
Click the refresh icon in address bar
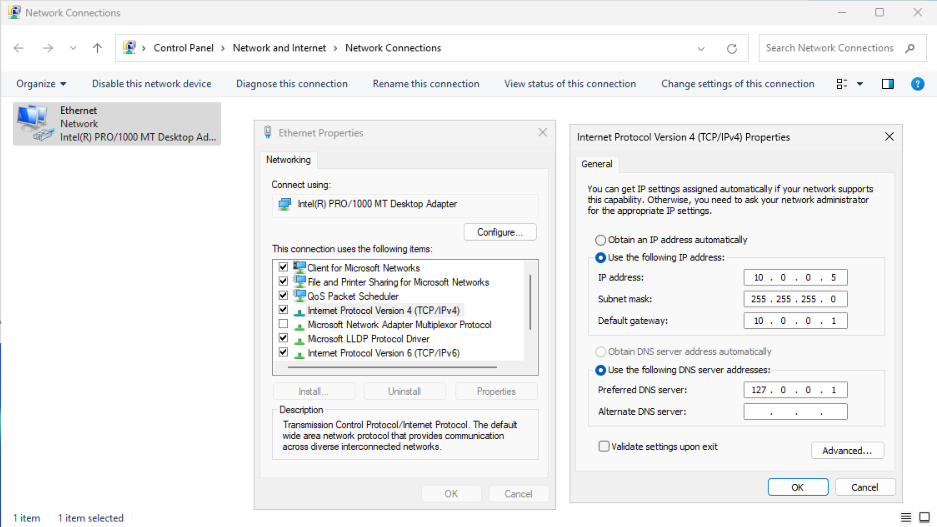[731, 48]
